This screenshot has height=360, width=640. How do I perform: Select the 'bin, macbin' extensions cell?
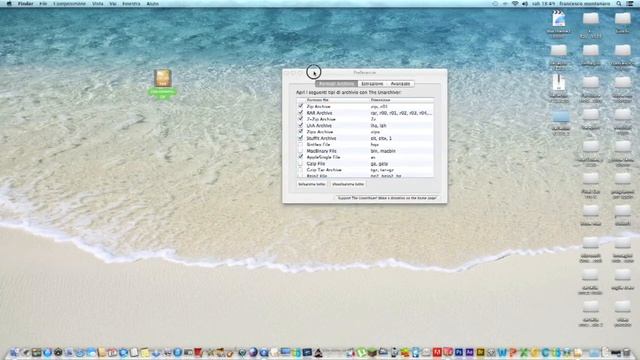[383, 151]
